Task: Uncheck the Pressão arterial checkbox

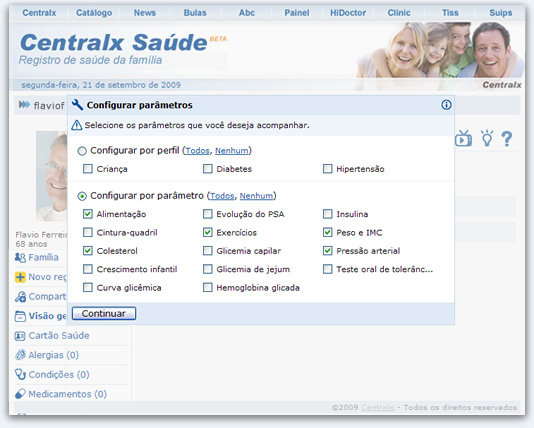Action: [327, 251]
